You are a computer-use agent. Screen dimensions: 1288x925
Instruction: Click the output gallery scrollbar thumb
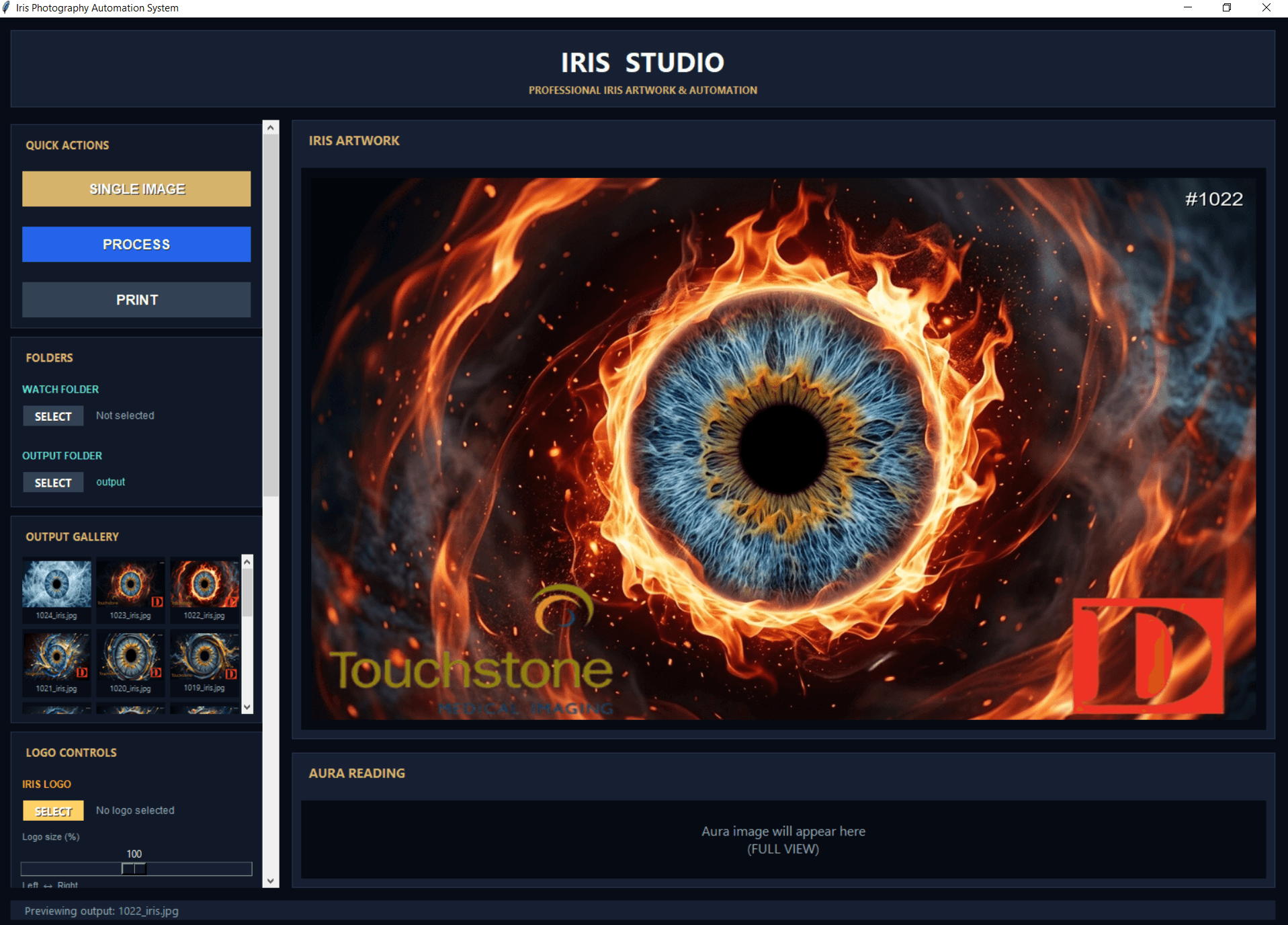click(247, 592)
